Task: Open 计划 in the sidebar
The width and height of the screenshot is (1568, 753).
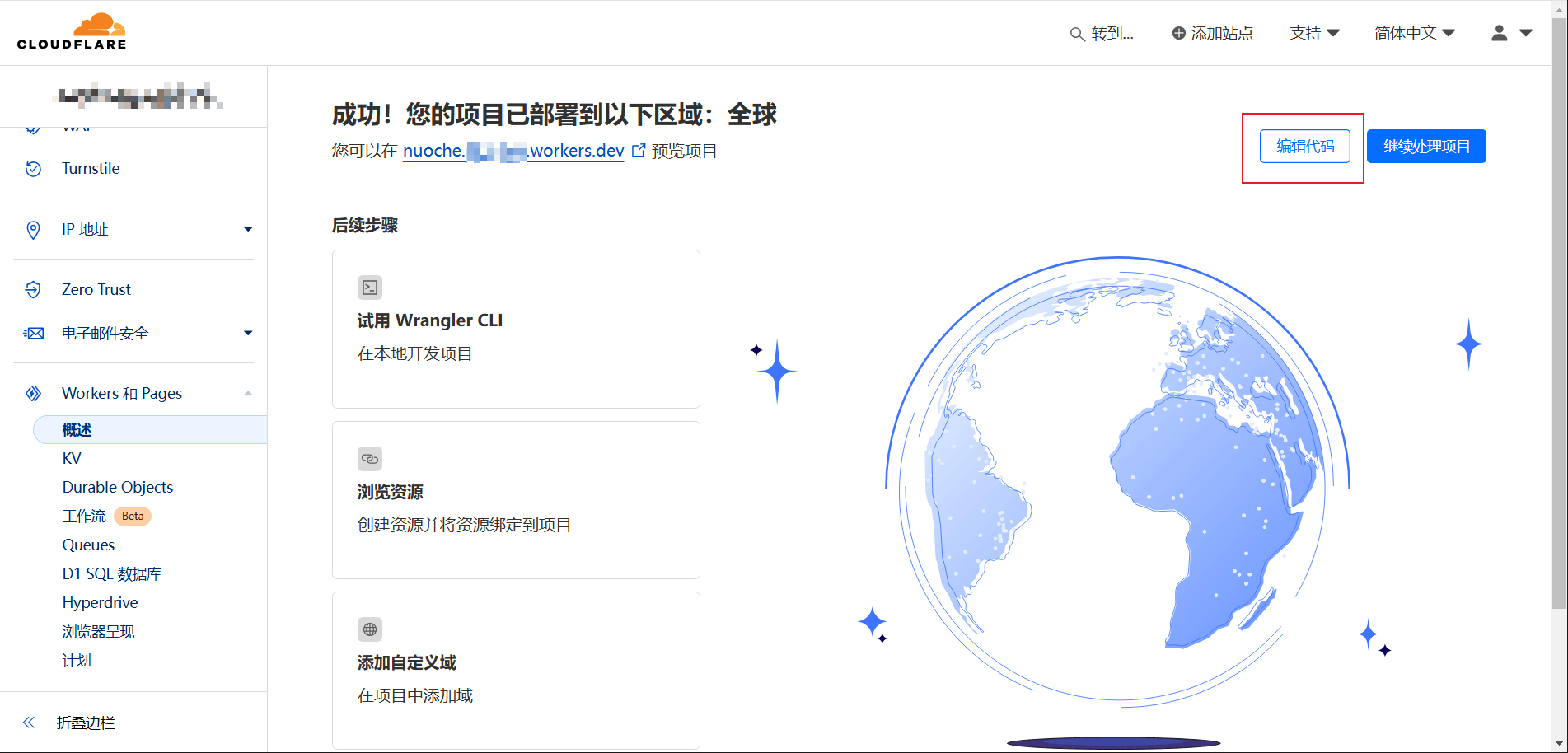Action: click(77, 661)
